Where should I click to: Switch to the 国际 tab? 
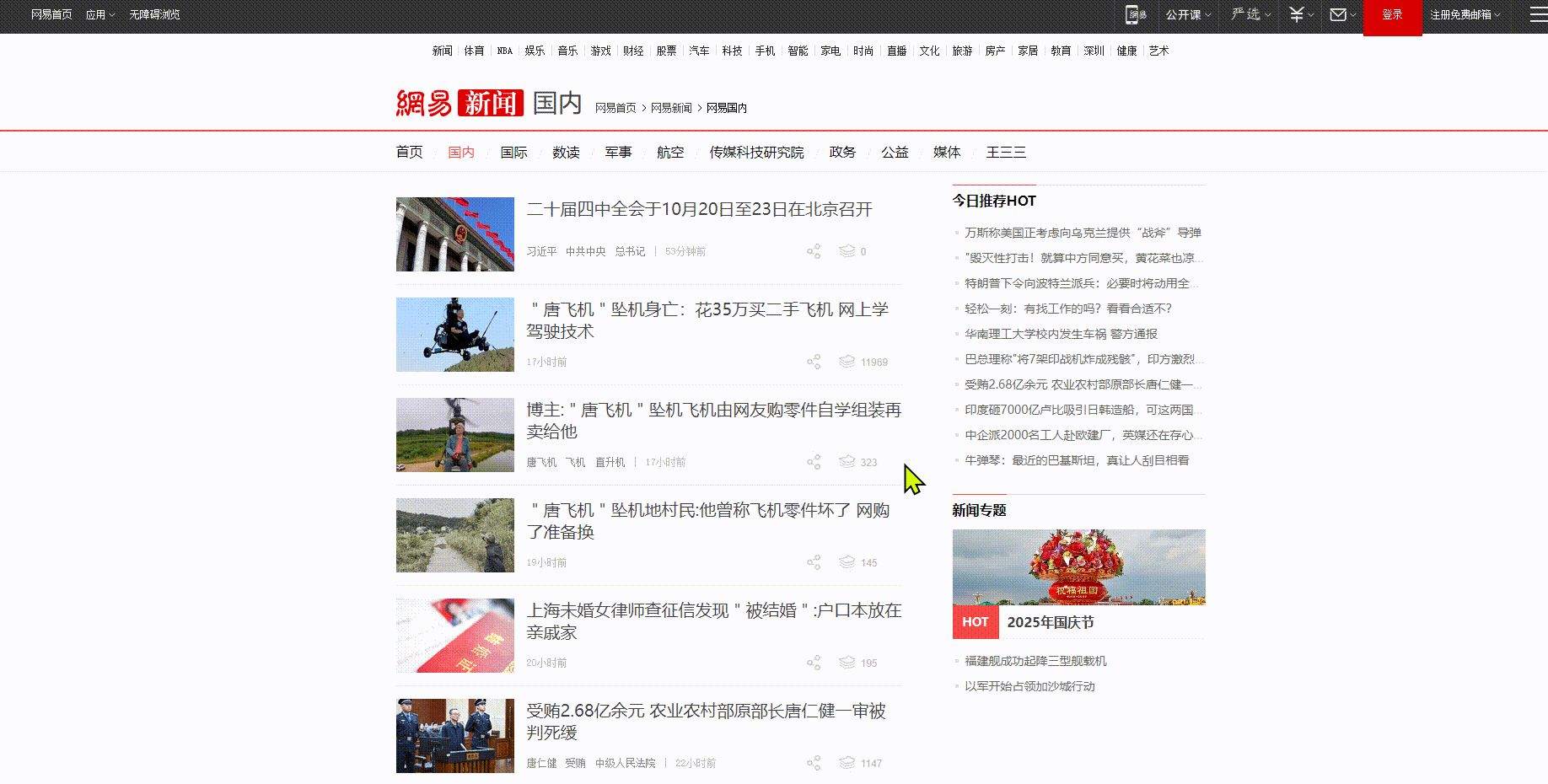coord(513,152)
